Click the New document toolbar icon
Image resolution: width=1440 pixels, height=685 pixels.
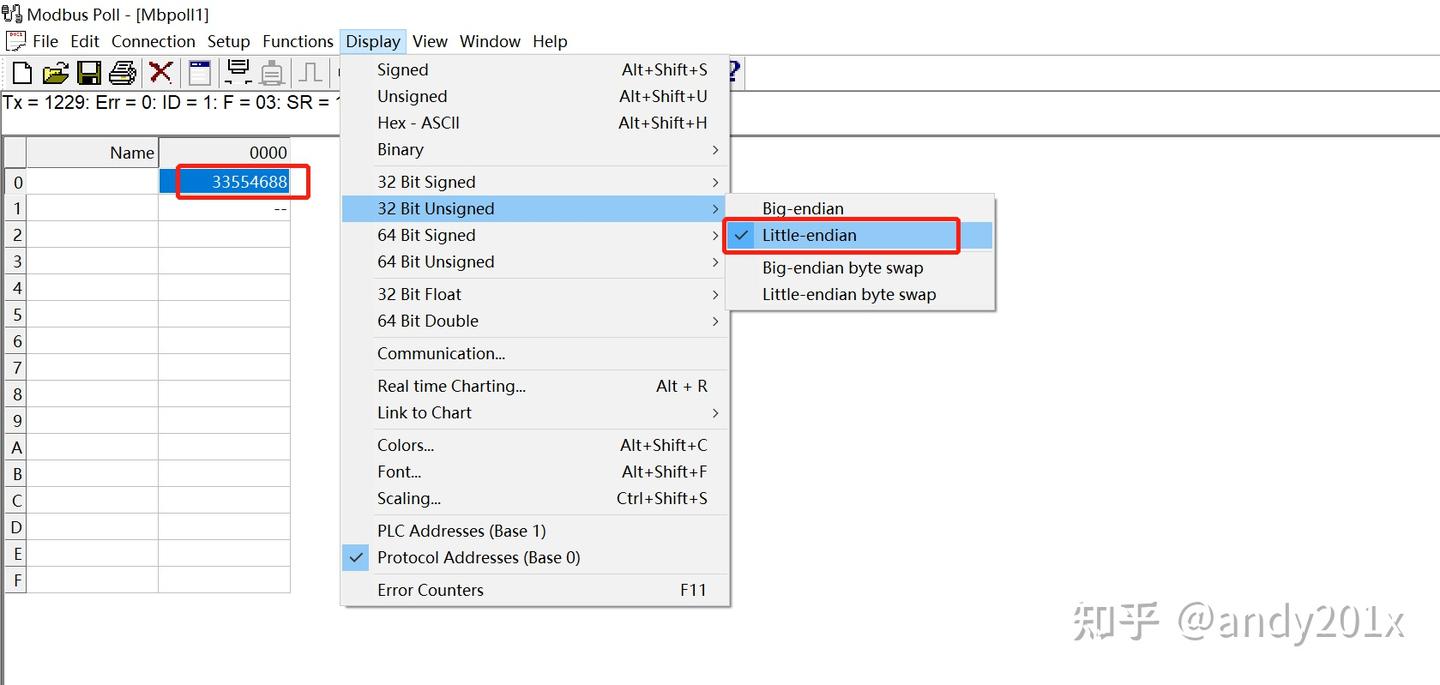point(22,72)
